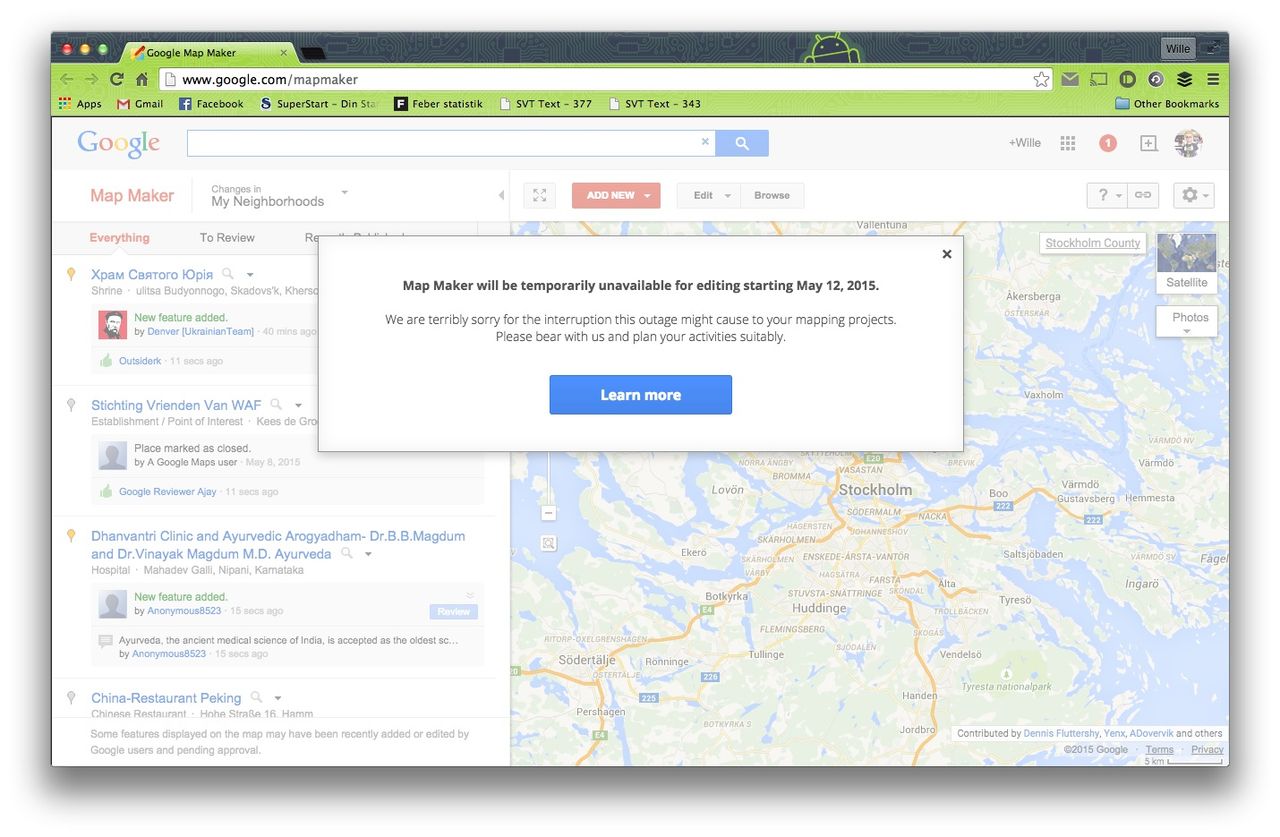Zoom out the map with minus
This screenshot has width=1280, height=837.
[x=548, y=512]
